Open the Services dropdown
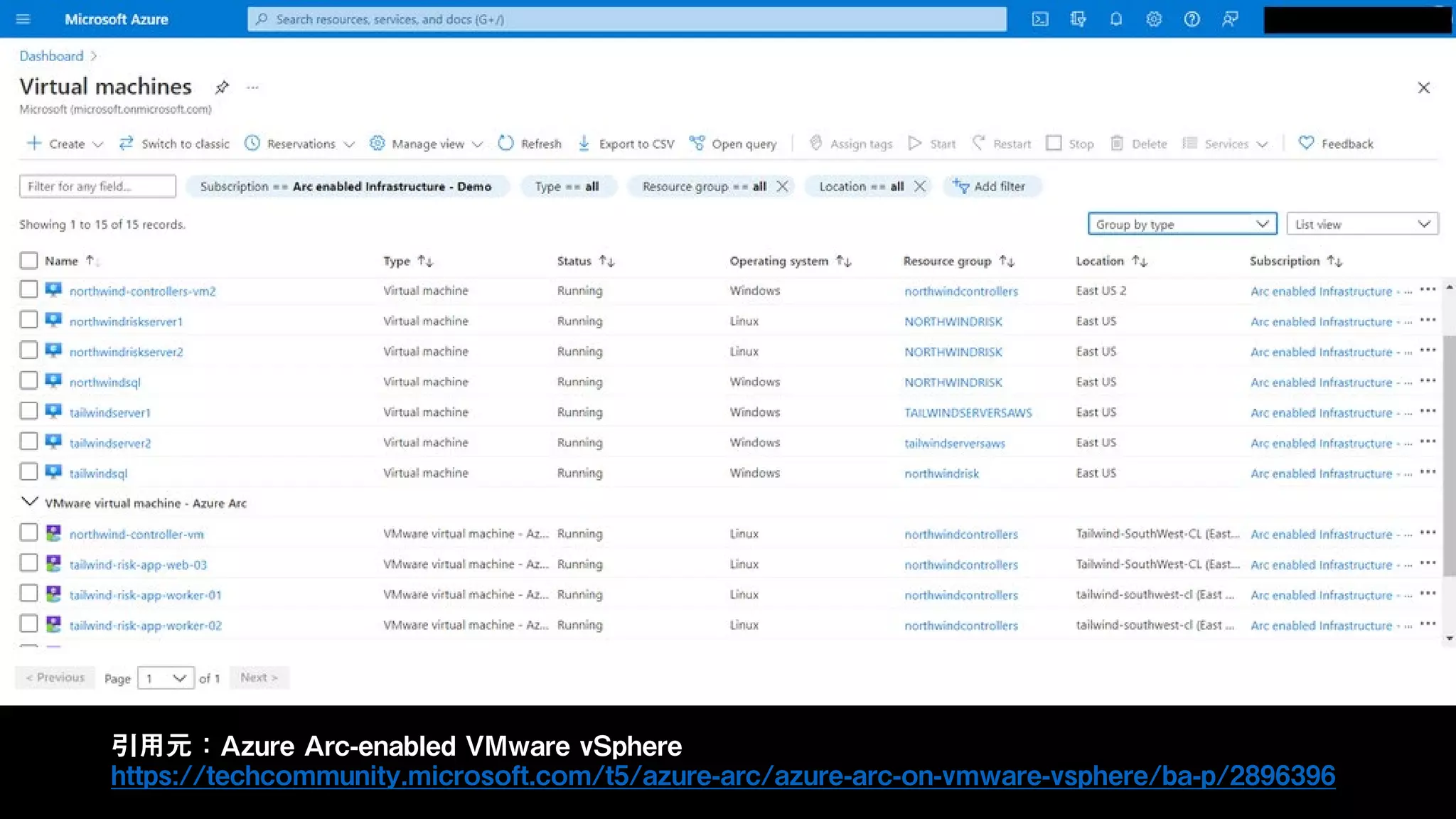 click(x=1224, y=144)
